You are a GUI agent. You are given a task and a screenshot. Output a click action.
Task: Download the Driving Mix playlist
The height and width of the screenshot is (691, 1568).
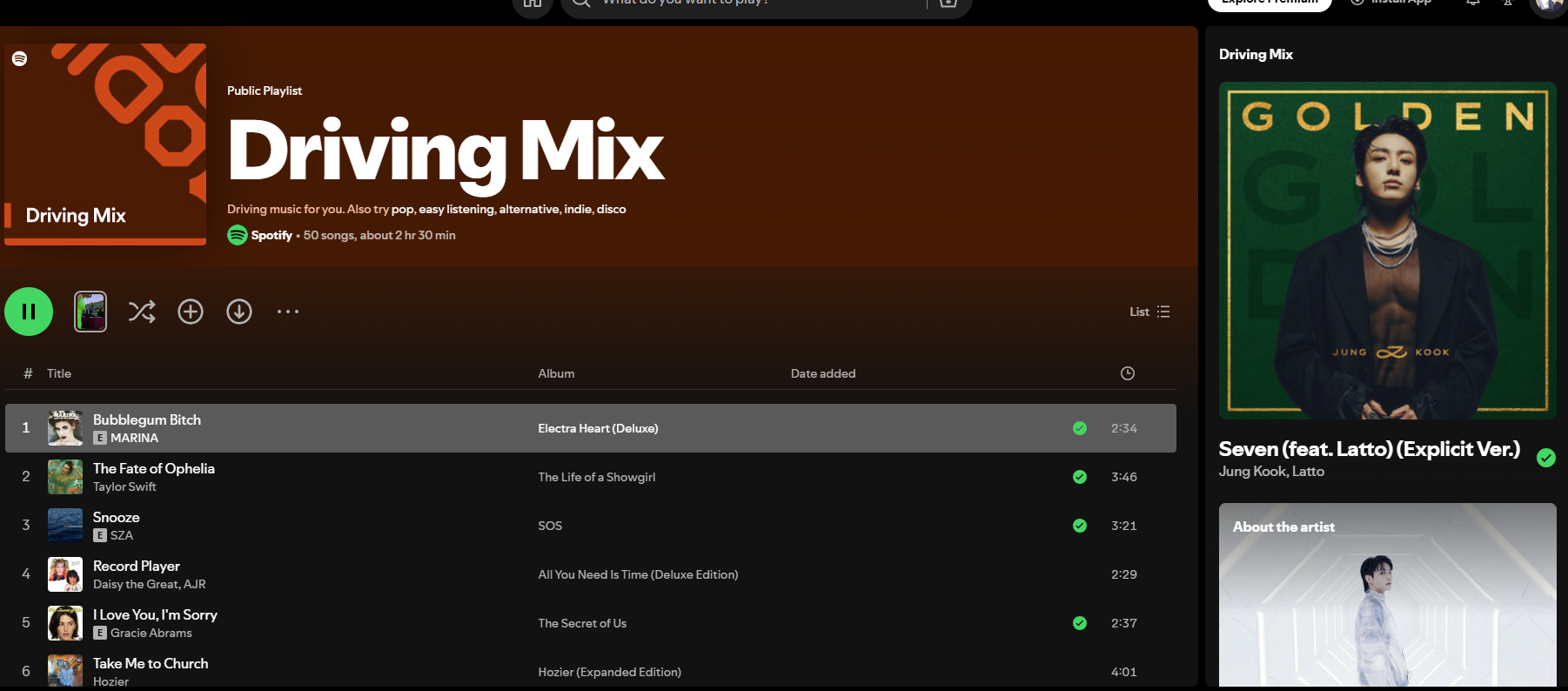239,312
